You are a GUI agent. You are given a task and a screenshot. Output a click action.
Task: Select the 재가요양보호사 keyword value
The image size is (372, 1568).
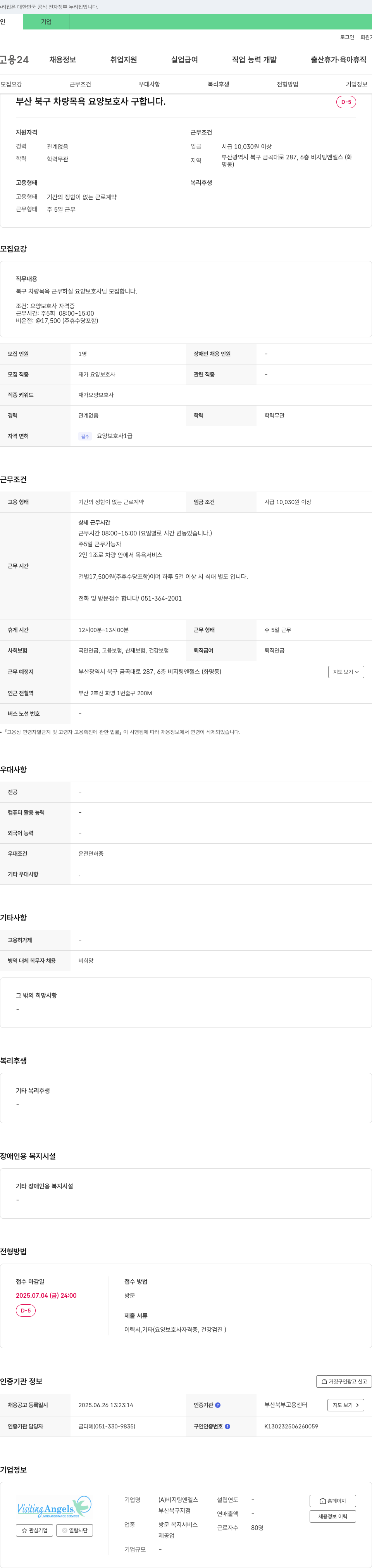[x=96, y=395]
